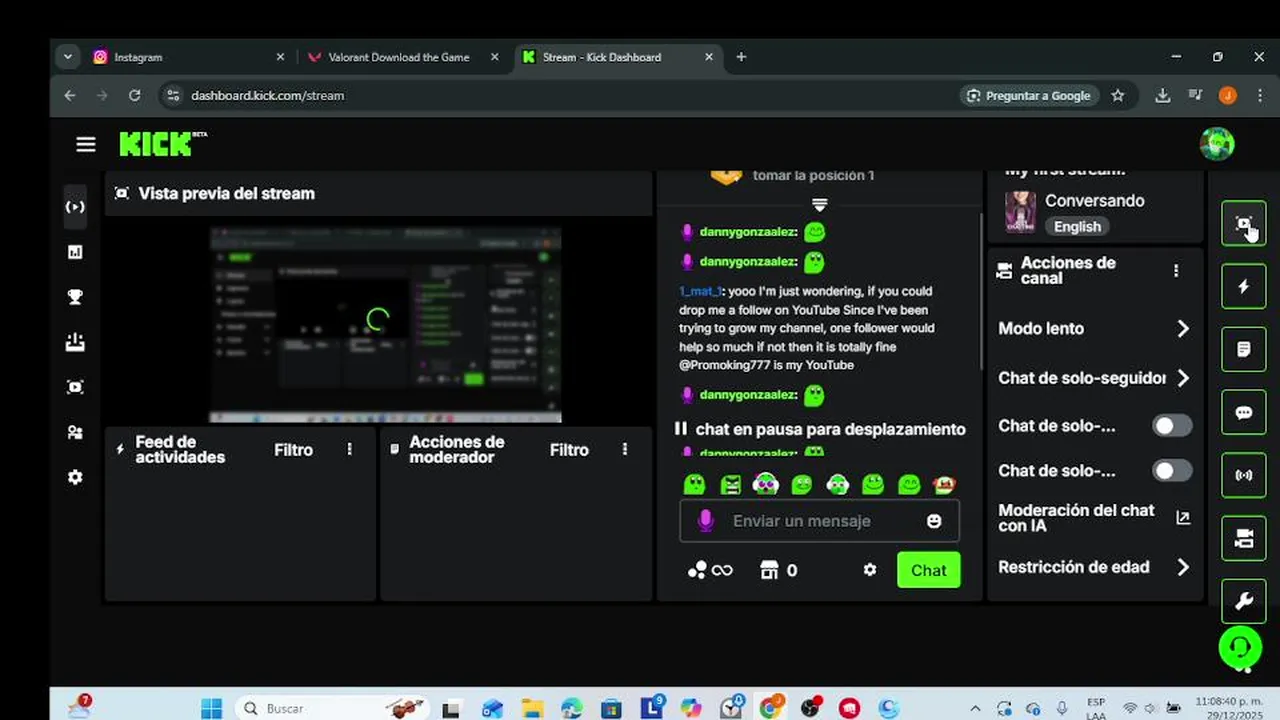Switch to the Instagram browser tab

pyautogui.click(x=188, y=57)
